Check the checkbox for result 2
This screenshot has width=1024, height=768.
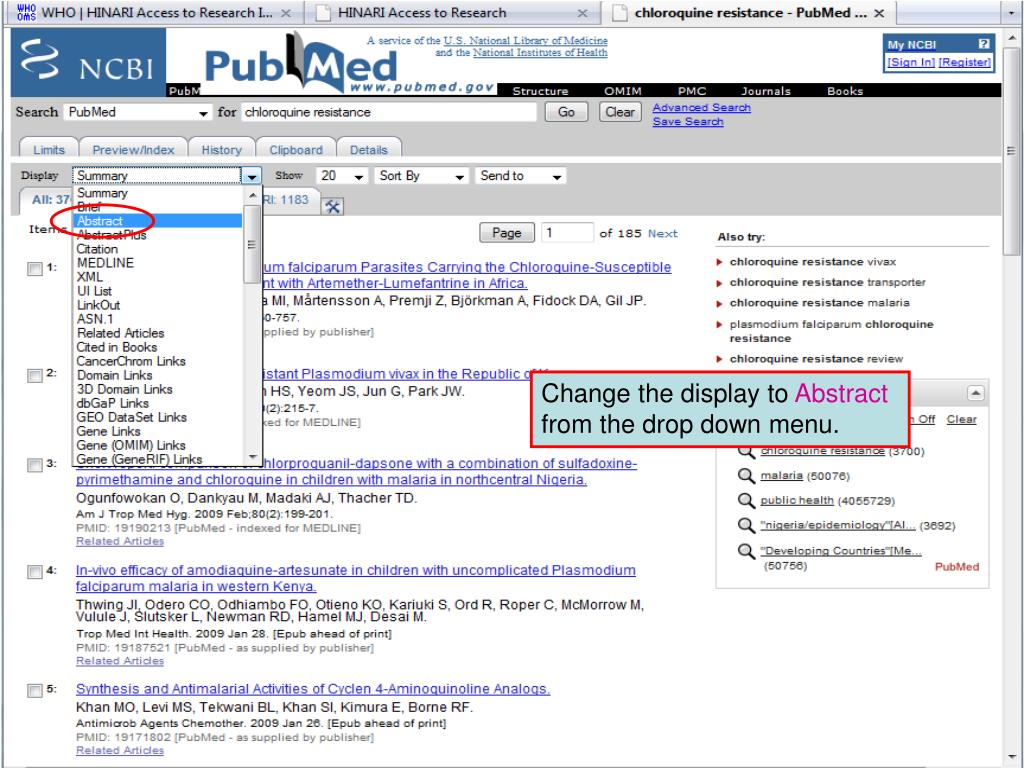tap(35, 375)
